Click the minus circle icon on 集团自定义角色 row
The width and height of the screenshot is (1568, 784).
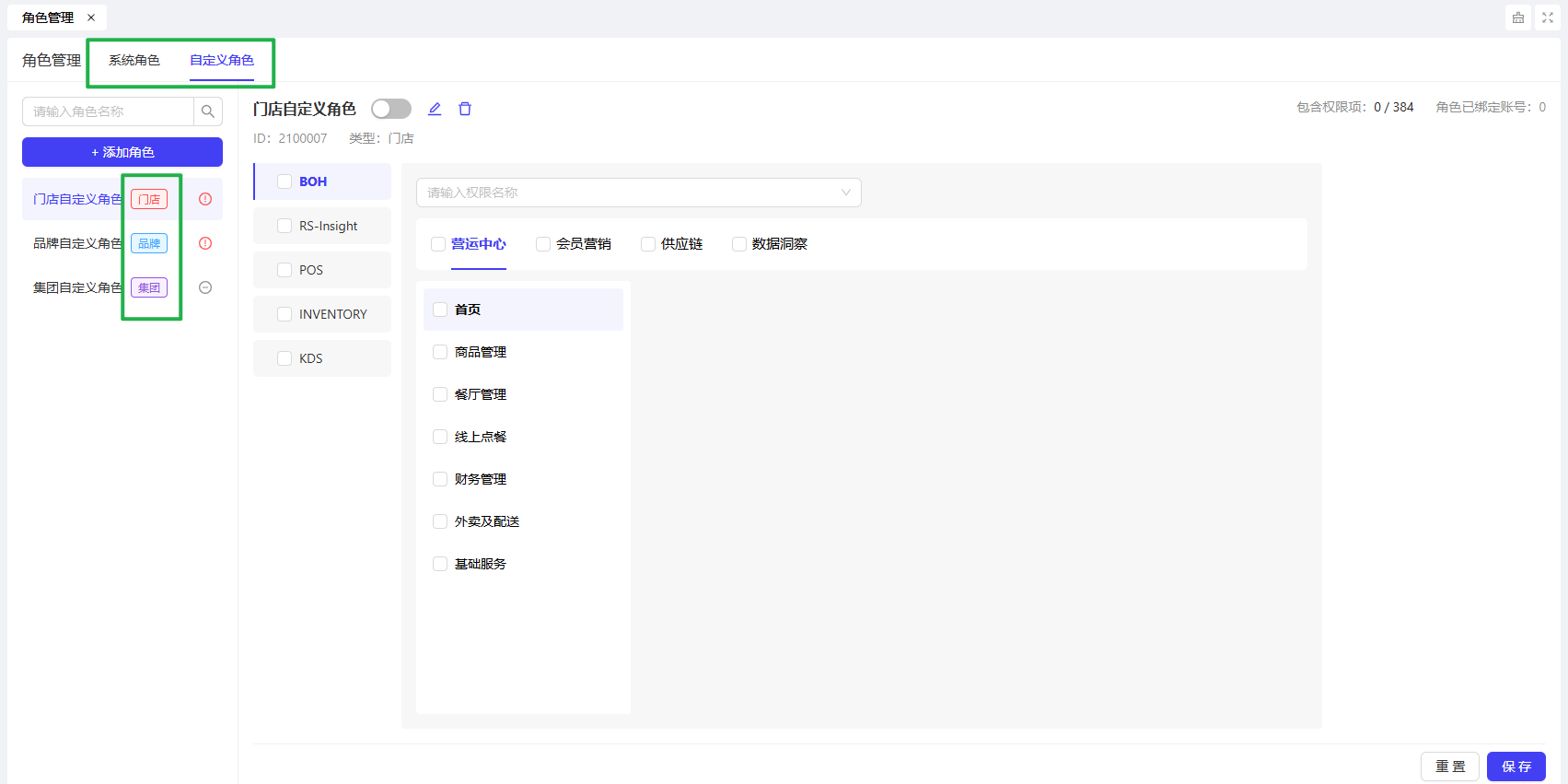coord(205,287)
